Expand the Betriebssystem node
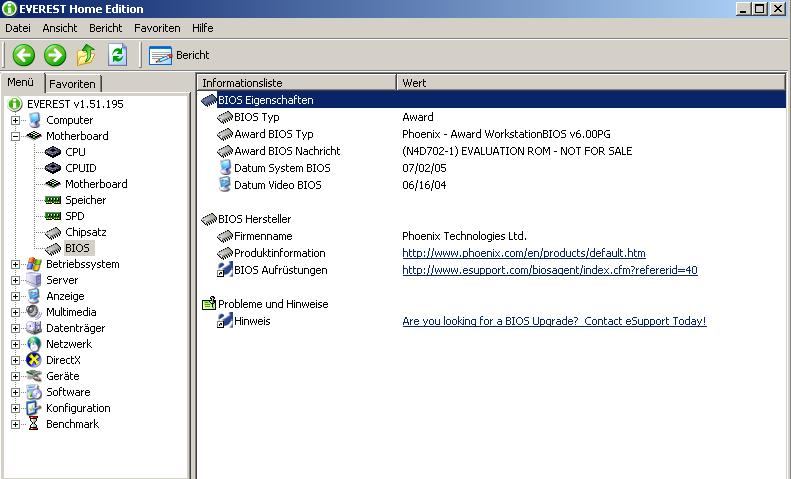The image size is (791, 479). coord(15,264)
